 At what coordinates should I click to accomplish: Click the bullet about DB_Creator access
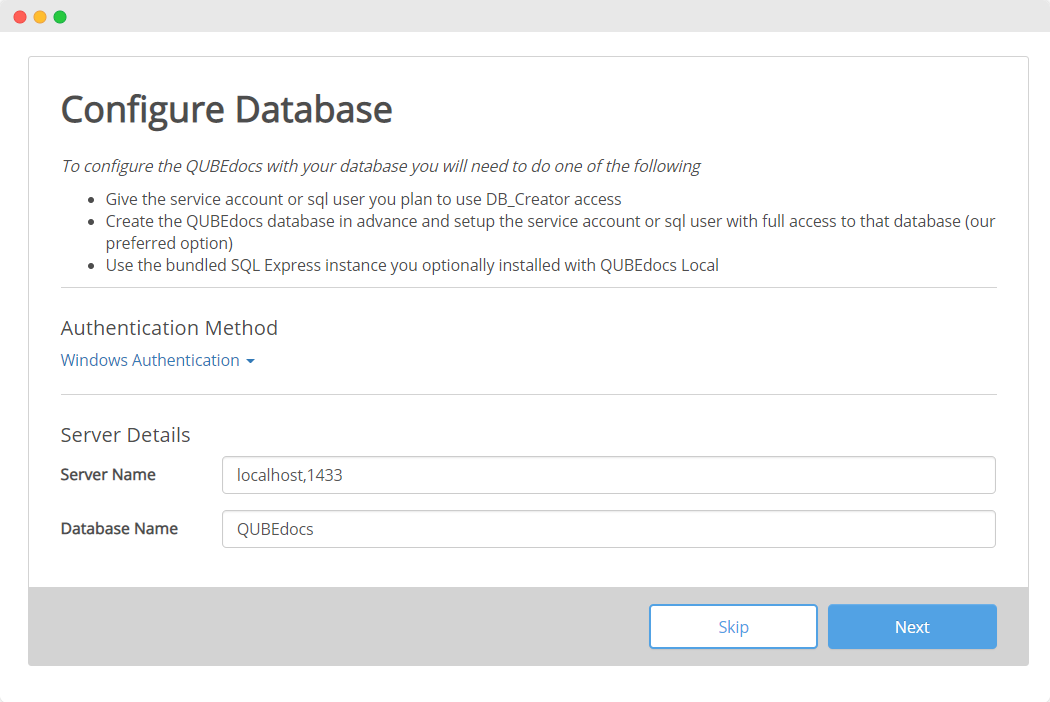(x=364, y=199)
